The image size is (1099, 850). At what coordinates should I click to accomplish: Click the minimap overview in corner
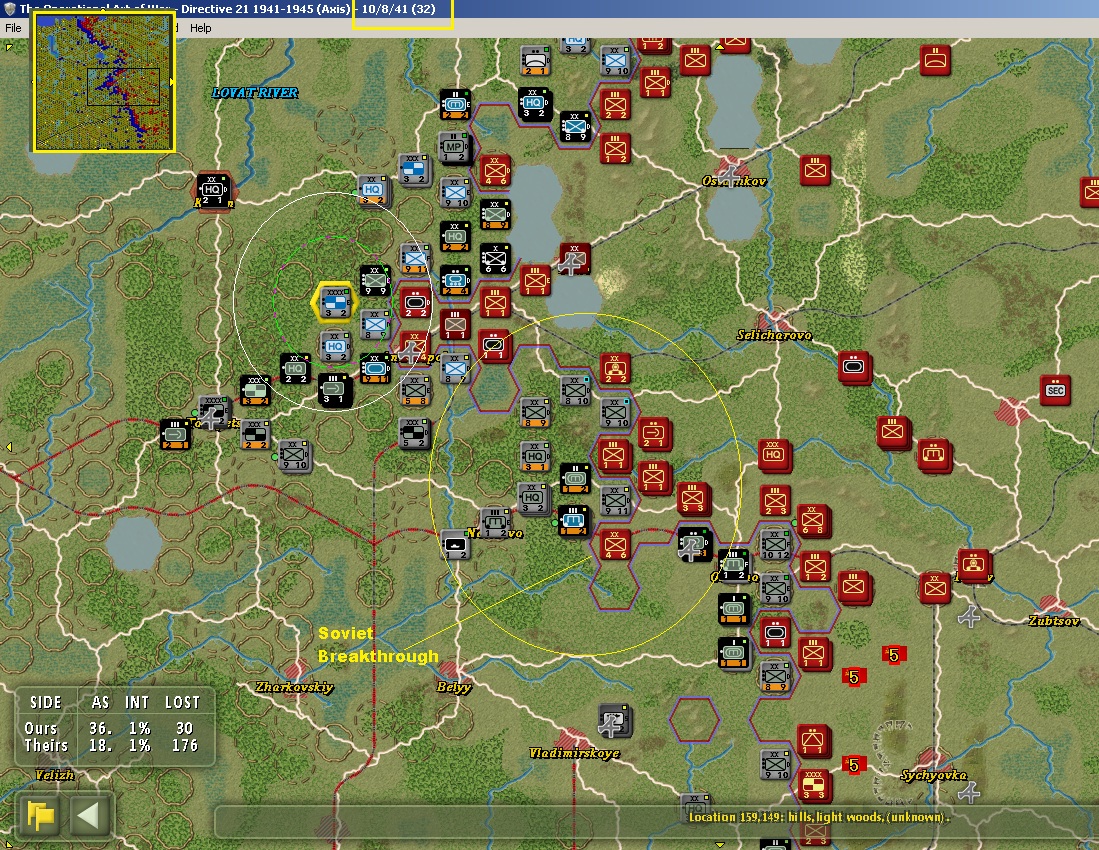pyautogui.click(x=103, y=82)
